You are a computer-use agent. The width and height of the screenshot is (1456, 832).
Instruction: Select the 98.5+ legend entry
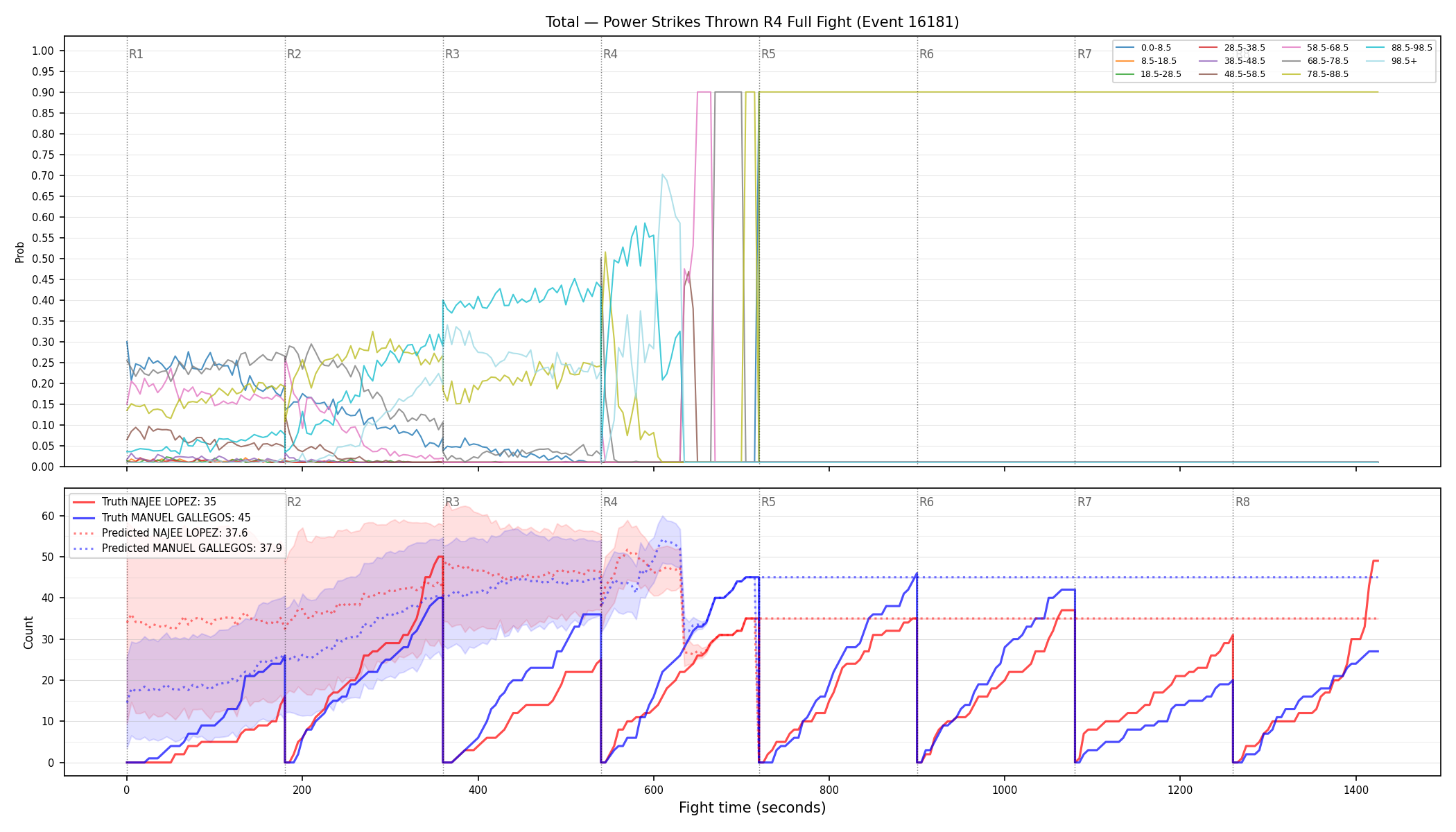pos(1392,61)
